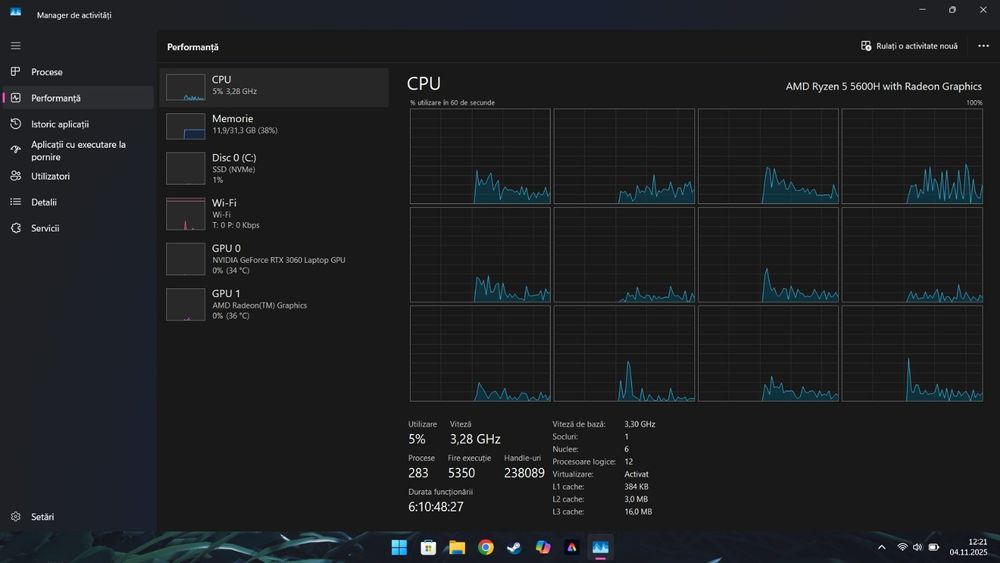Click the volume speaker tray icon
1000x563 pixels.
coord(918,547)
